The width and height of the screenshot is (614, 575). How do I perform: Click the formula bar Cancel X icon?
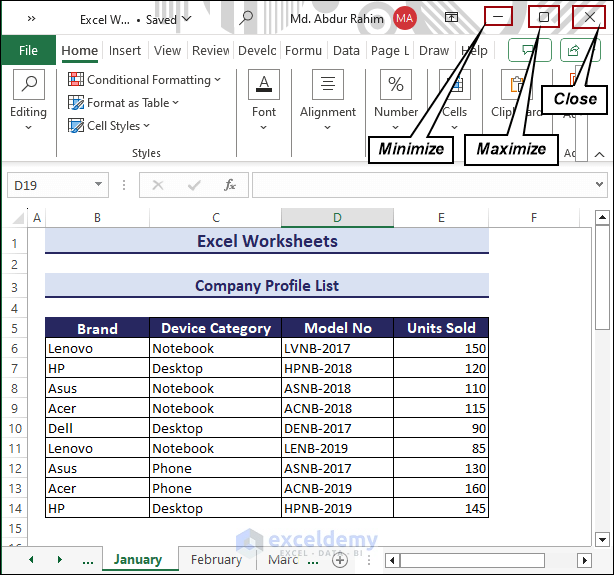coord(157,185)
